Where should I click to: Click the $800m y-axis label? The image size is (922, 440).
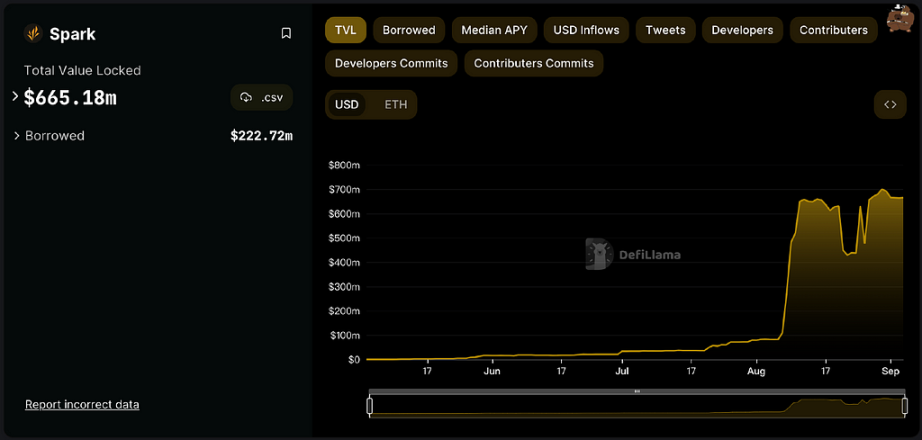coord(344,165)
